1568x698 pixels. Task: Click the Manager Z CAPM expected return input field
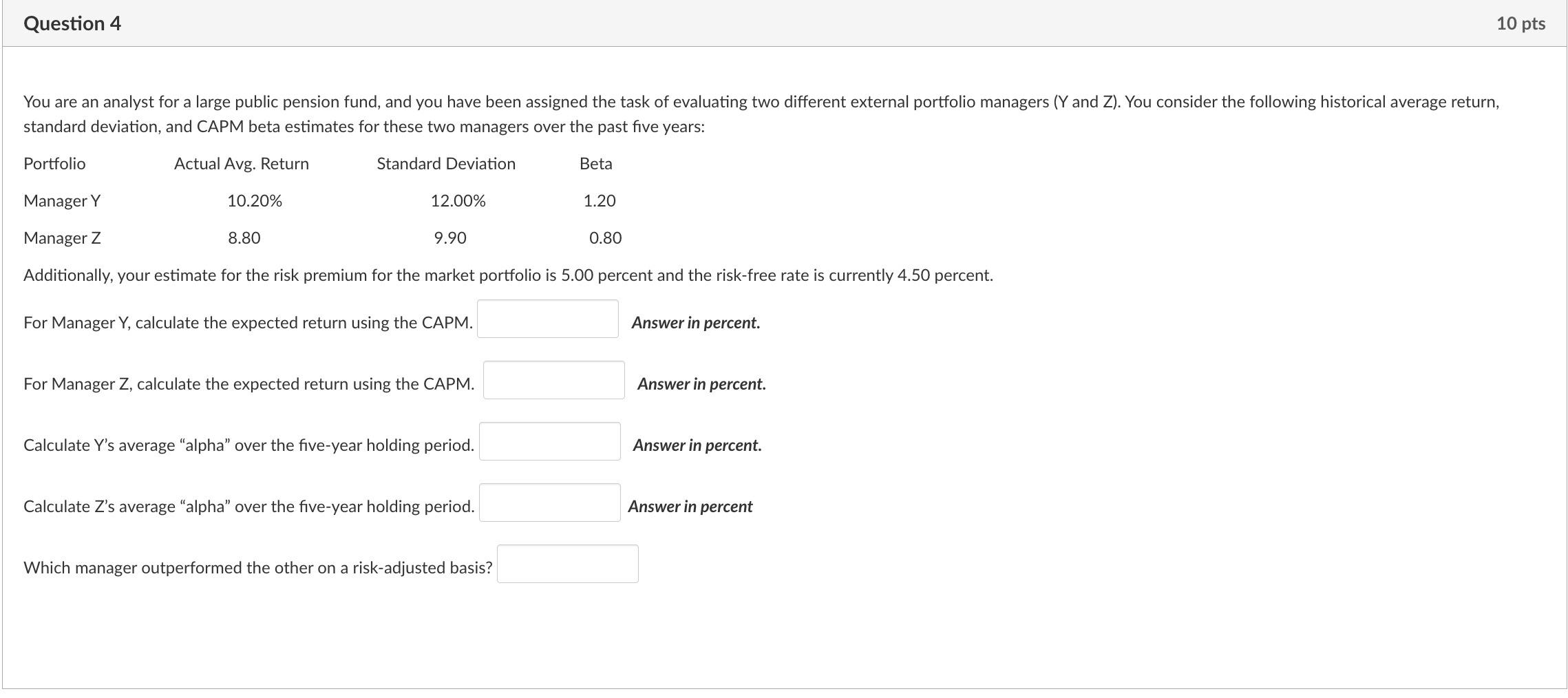553,379
